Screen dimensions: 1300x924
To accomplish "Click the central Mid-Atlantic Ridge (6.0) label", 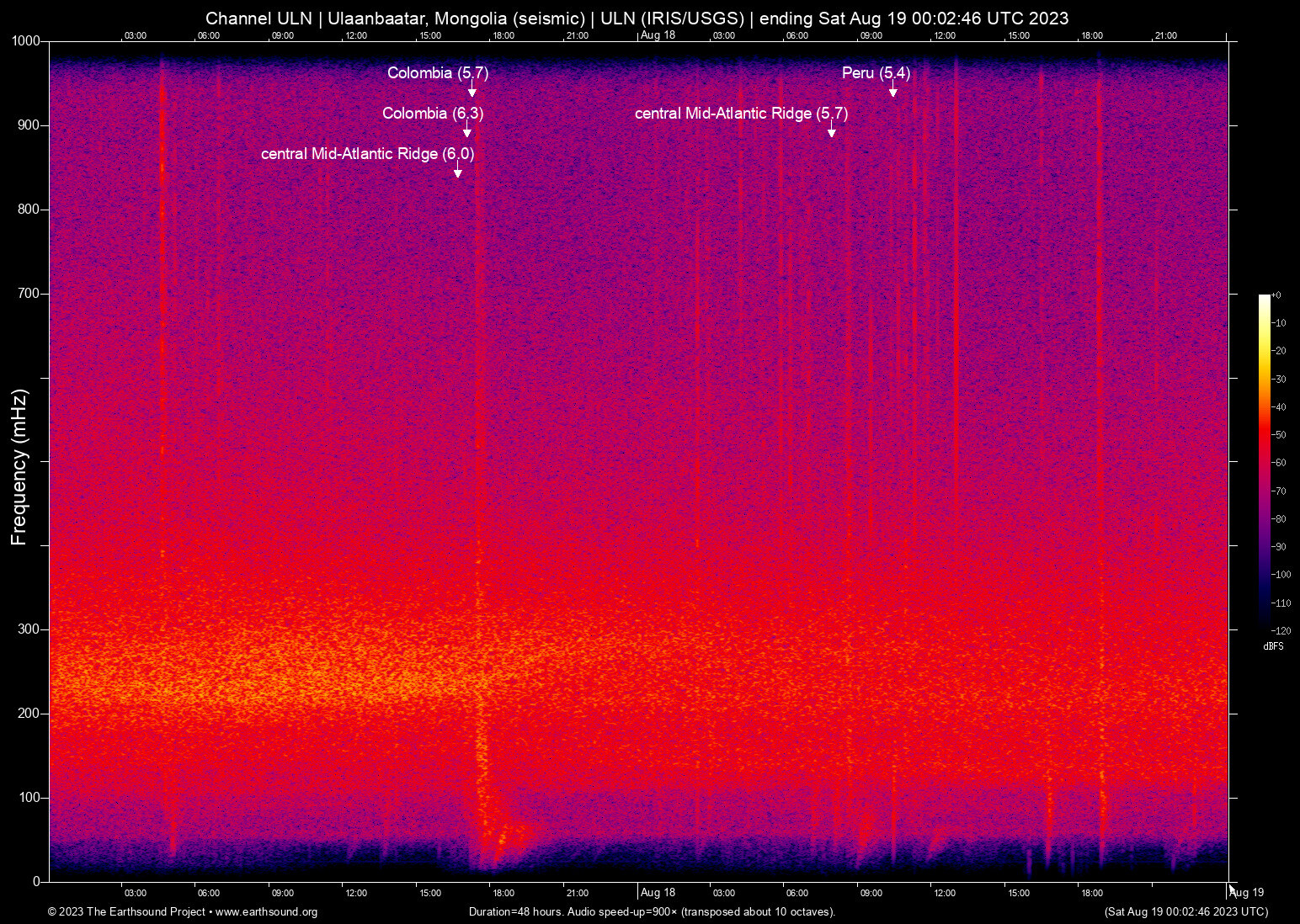I will coord(367,154).
